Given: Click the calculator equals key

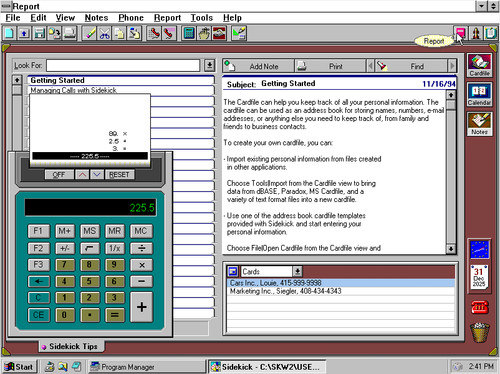Looking at the screenshot, I should [x=115, y=315].
